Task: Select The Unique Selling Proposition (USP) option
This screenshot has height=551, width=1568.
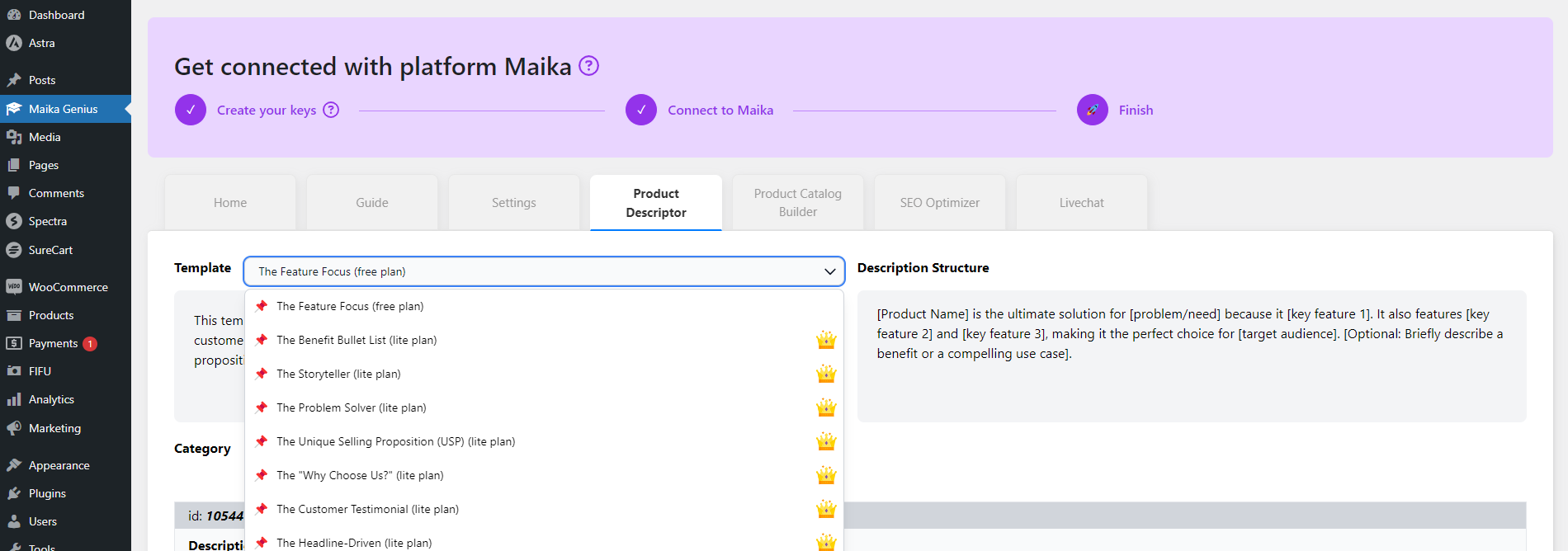Action: (x=545, y=441)
